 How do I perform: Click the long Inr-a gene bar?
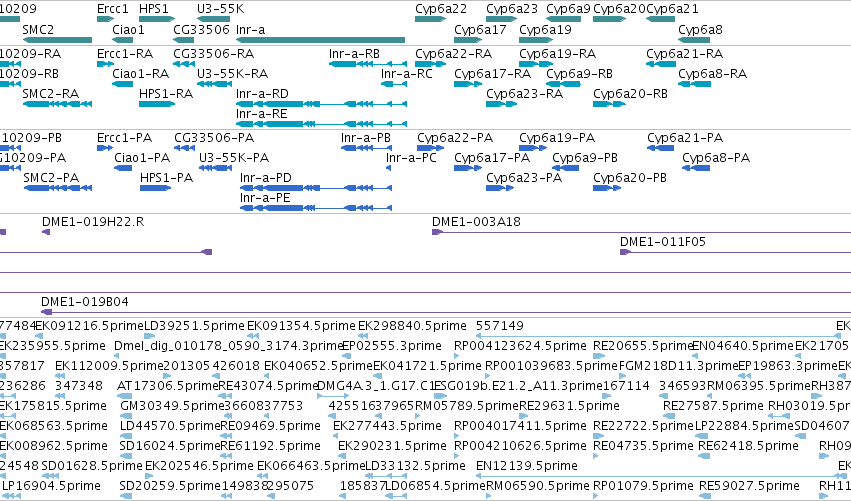[x=321, y=40]
